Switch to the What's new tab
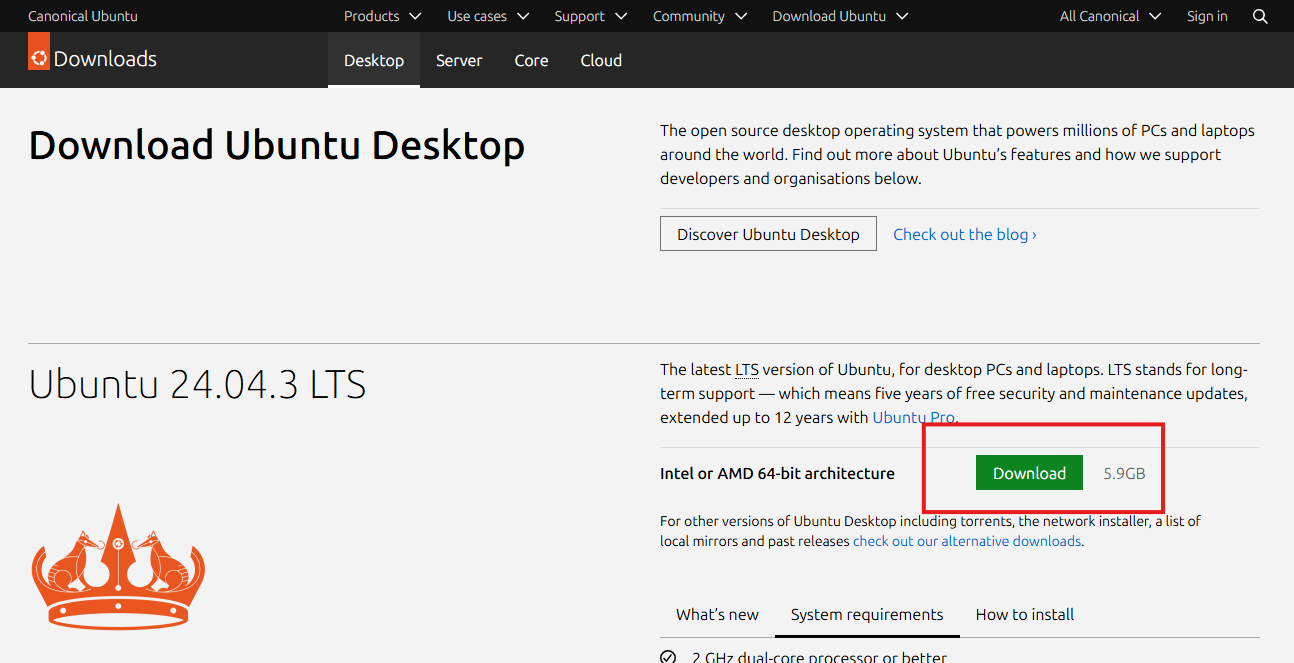This screenshot has height=663, width=1294. click(717, 615)
